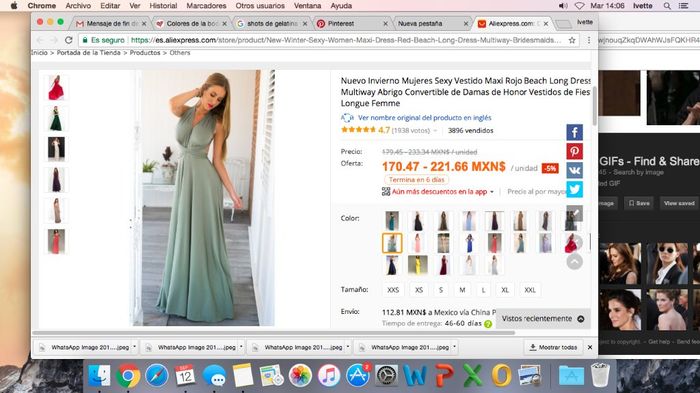Screen dimensions: 700x393
Task: Open first WhatsApp Image download options arrow
Action: (x=134, y=347)
